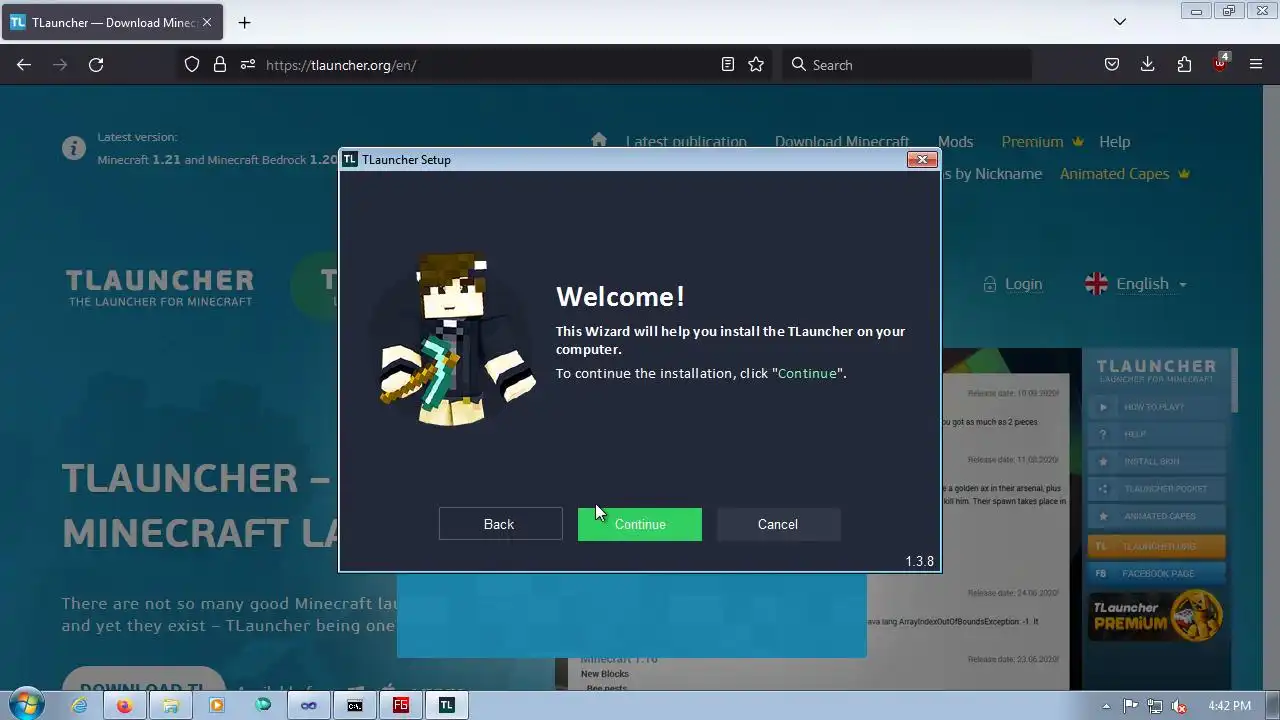Open the HELP sidebar button

[1156, 434]
